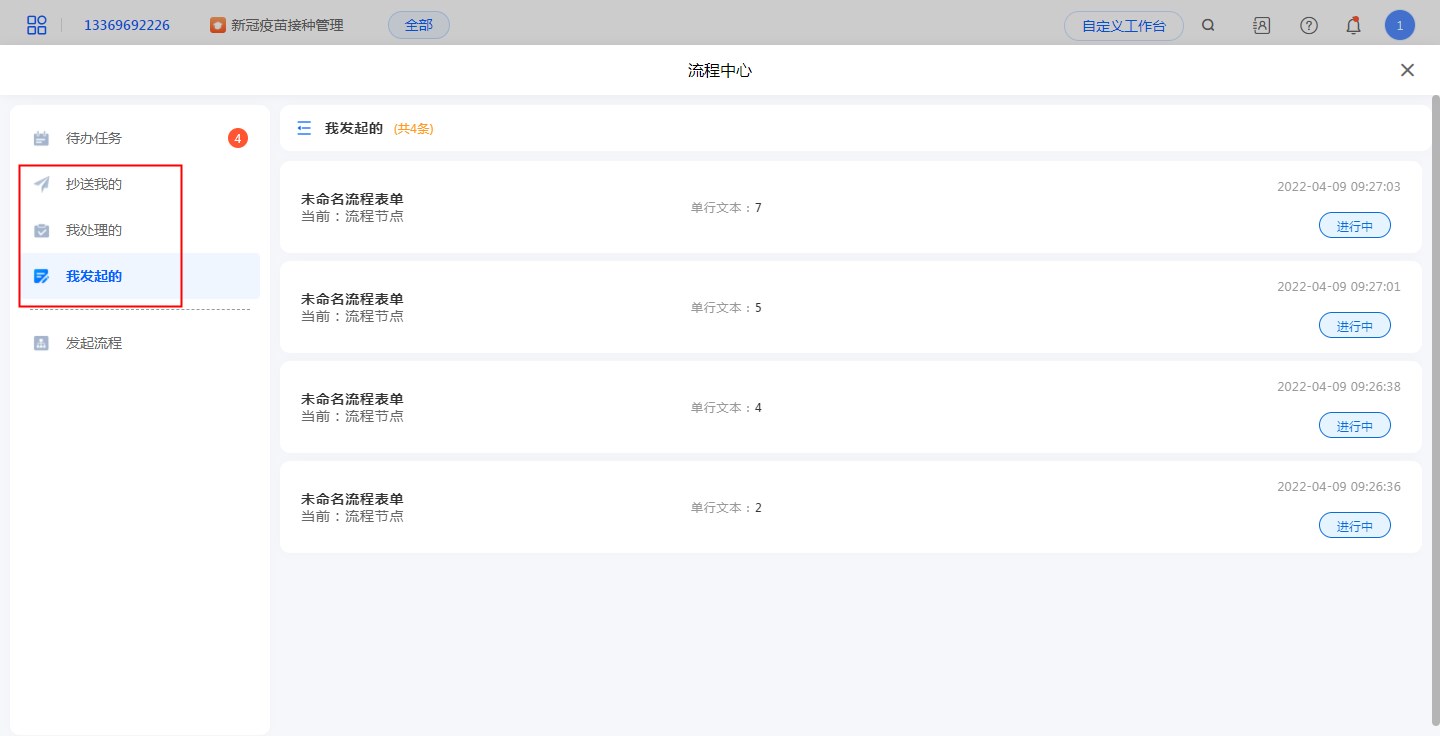Open the process entry with 单行文本：5

850,307
